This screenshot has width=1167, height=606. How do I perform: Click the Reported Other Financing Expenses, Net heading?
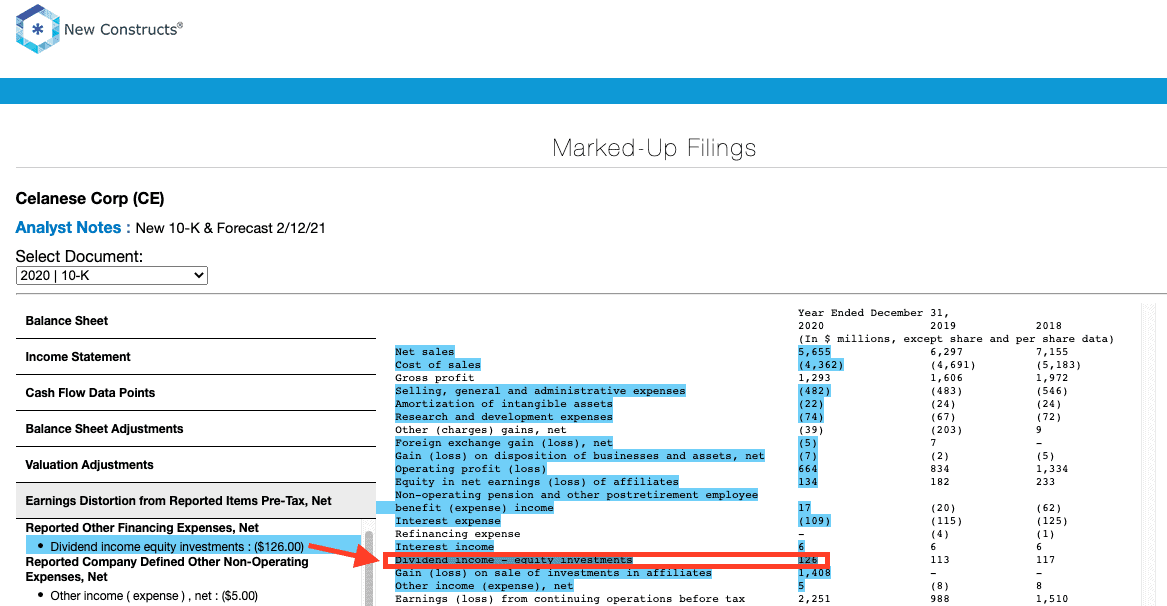tap(142, 528)
